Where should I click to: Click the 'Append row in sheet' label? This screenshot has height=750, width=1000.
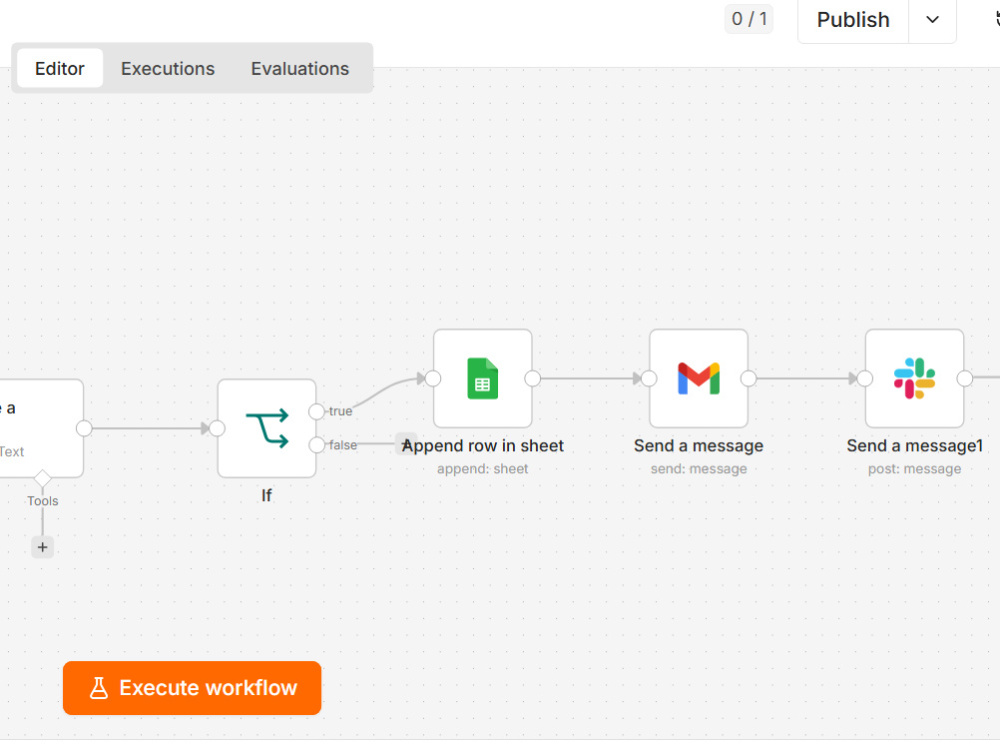[x=483, y=445]
